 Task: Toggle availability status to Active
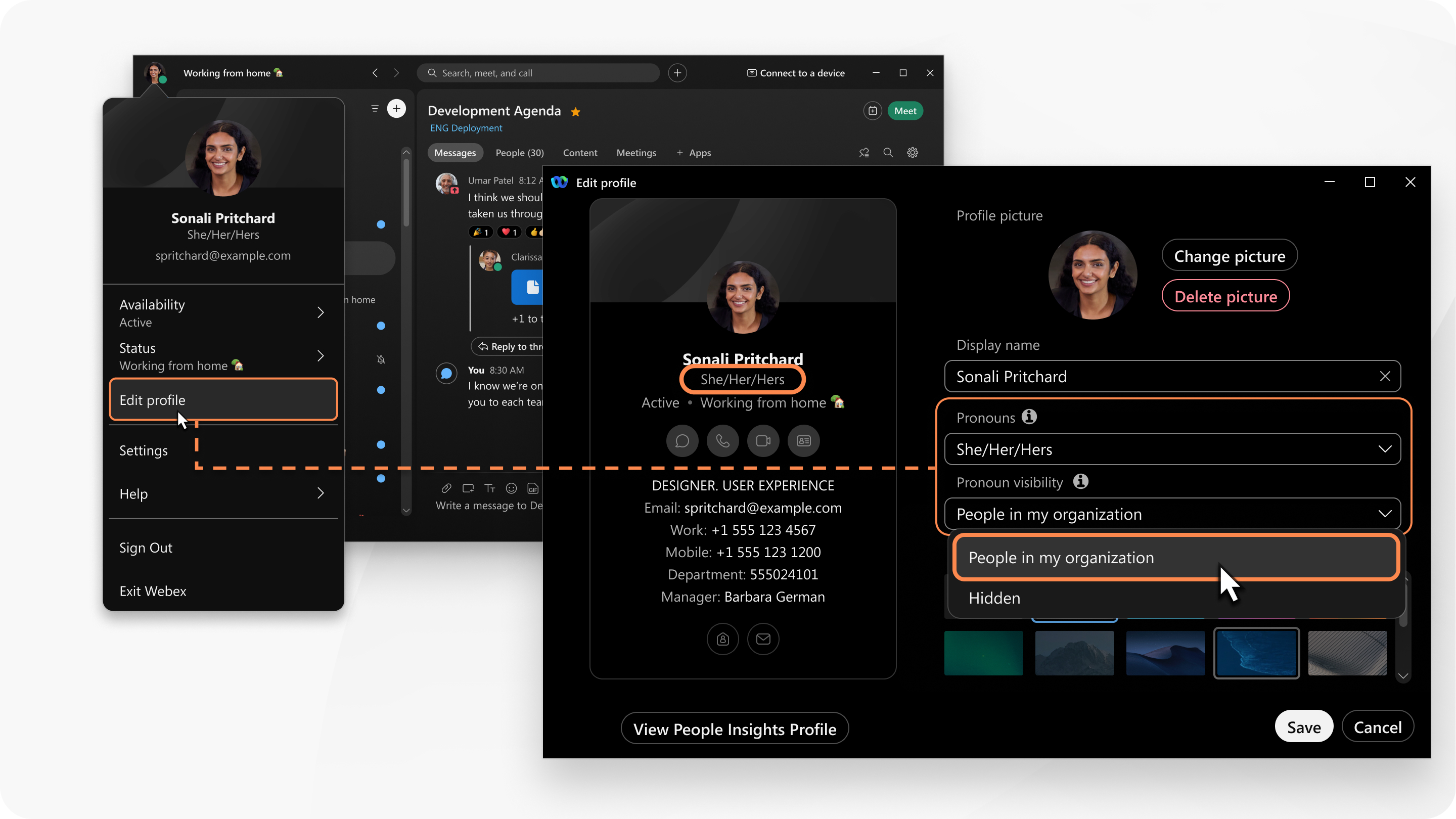click(x=223, y=312)
